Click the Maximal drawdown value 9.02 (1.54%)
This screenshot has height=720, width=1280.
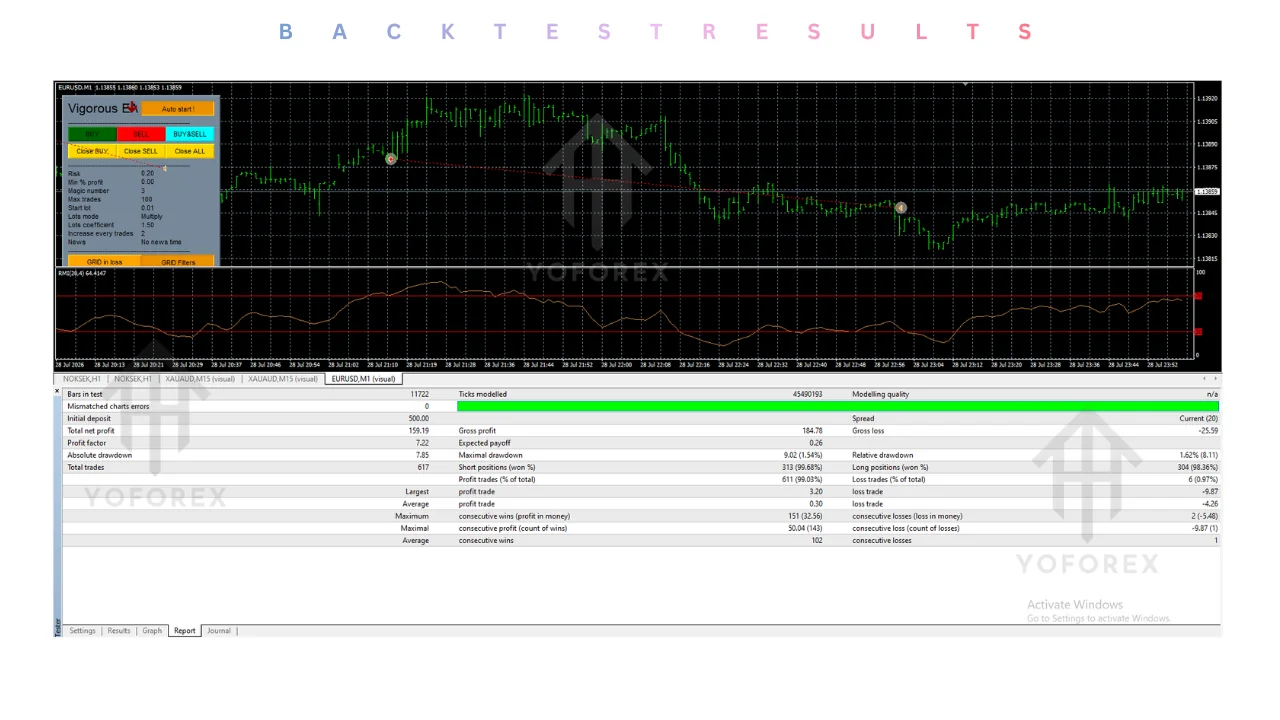coord(803,455)
